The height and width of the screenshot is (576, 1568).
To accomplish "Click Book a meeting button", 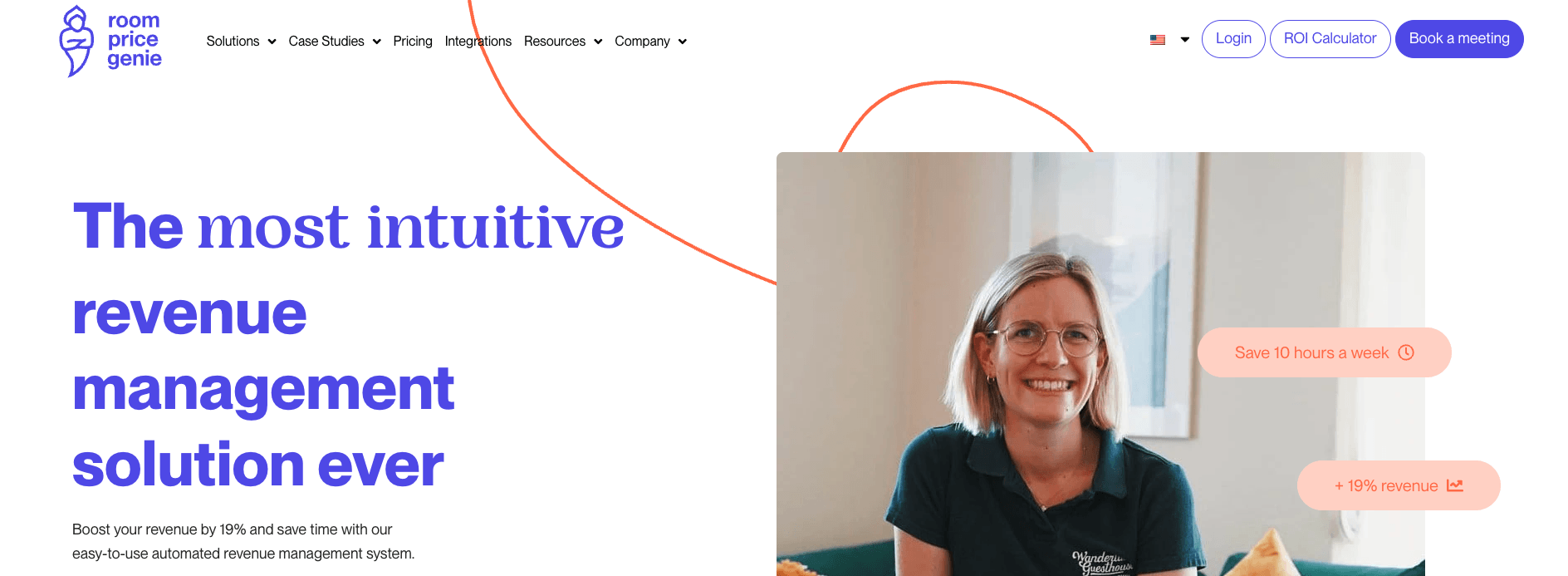I will tap(1459, 39).
